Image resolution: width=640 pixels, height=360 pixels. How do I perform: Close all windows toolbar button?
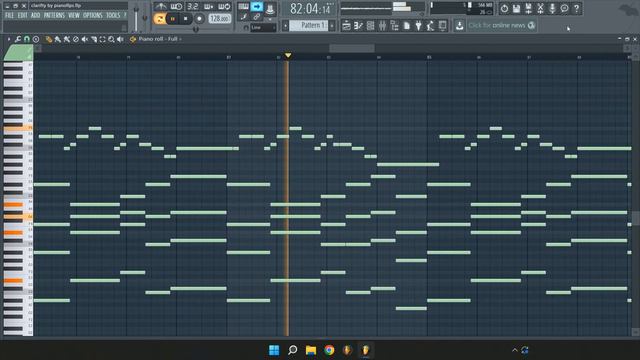[x=442, y=26]
